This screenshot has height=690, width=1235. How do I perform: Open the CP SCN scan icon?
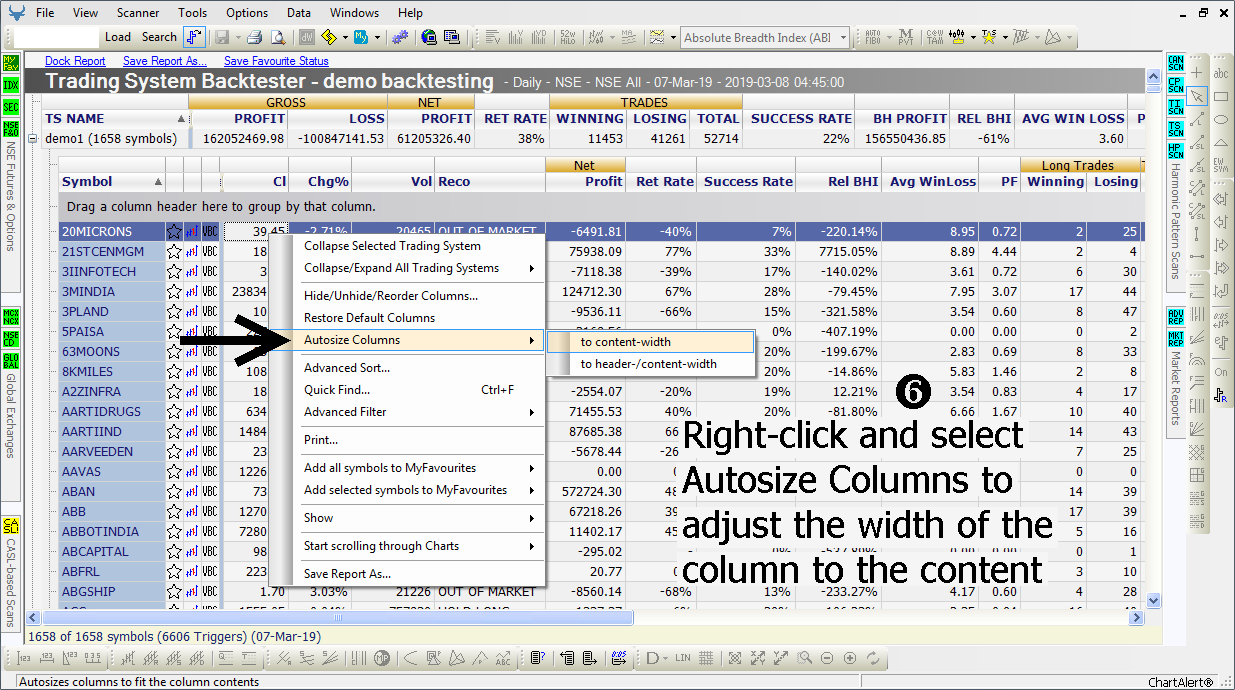[x=1176, y=86]
